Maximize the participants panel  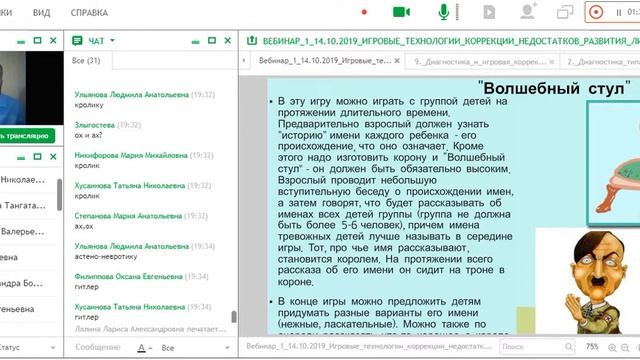(x=37, y=156)
